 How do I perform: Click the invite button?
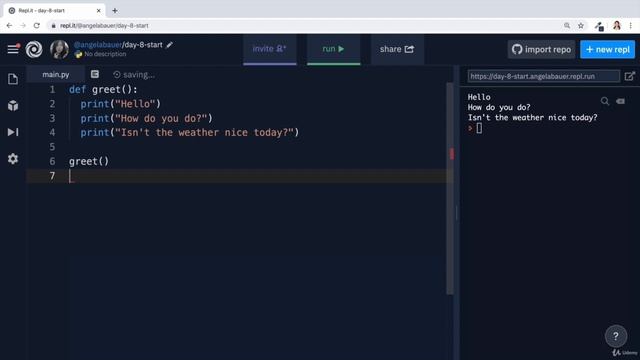click(269, 49)
